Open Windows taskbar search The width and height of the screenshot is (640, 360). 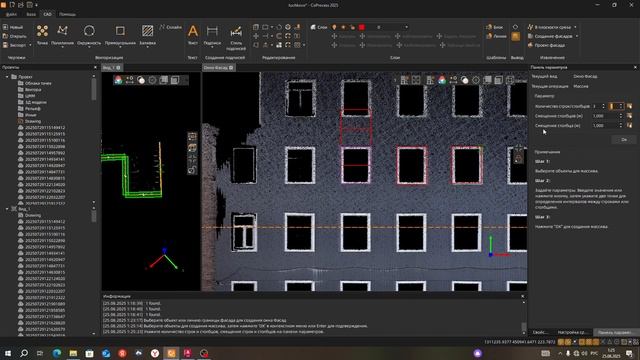pos(24,353)
